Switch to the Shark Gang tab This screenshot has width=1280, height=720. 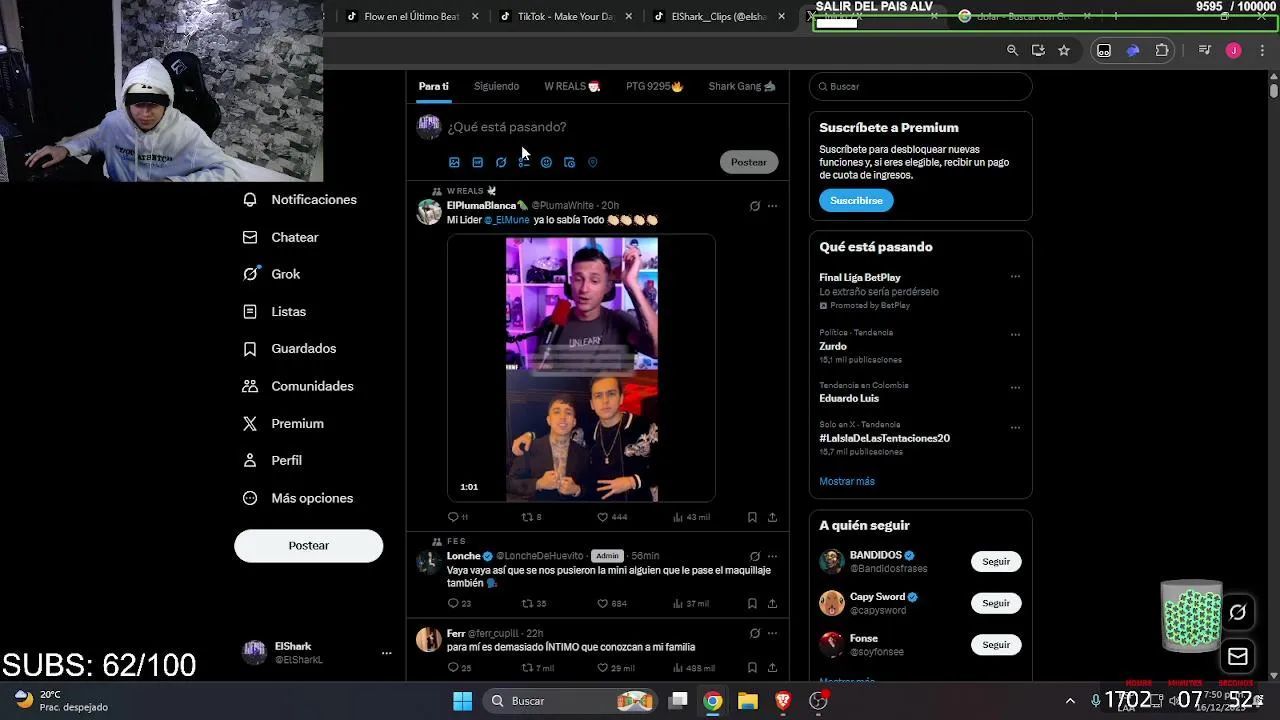pos(742,86)
